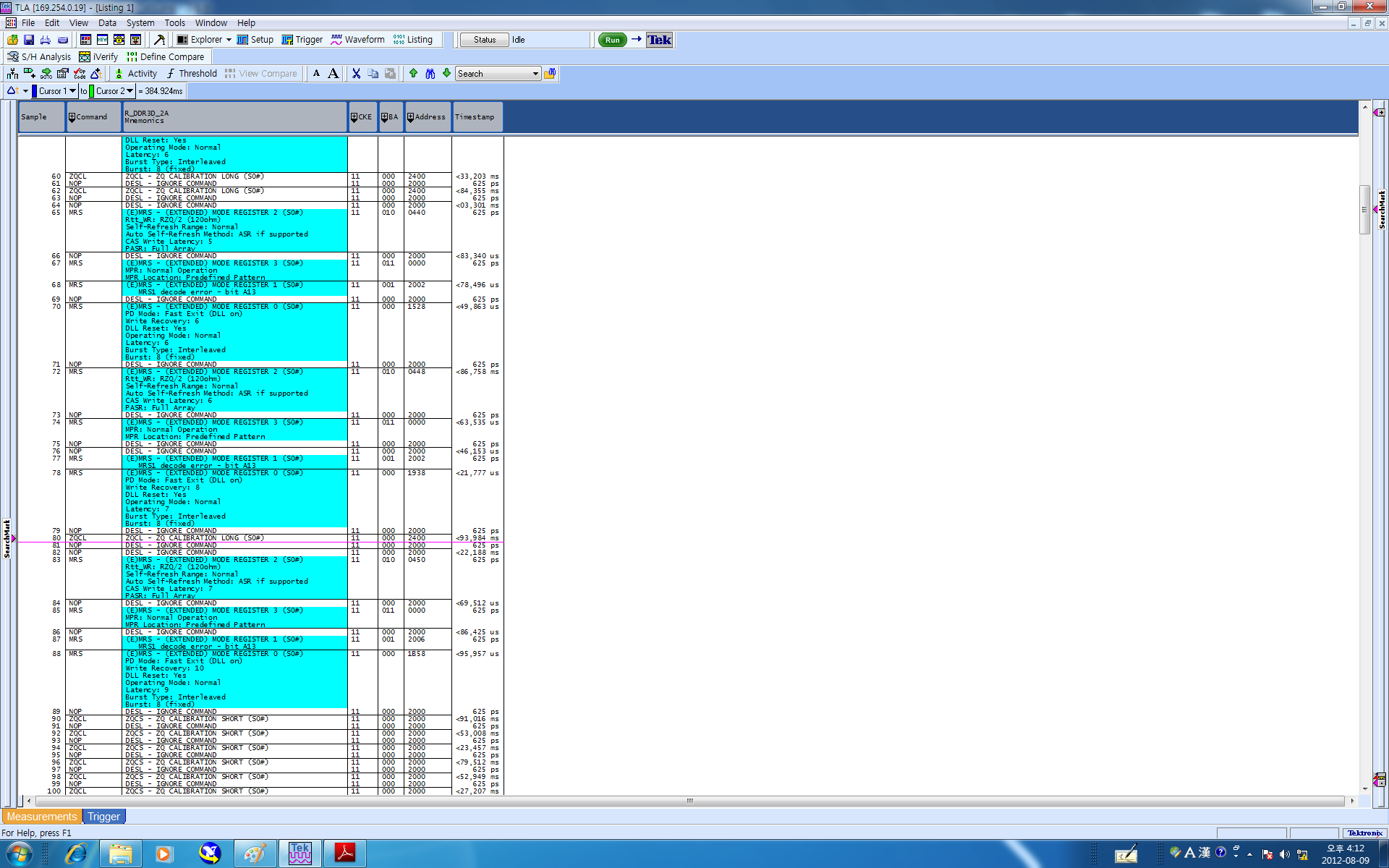This screenshot has height=868, width=1389.
Task: Click the Address column header
Action: click(427, 117)
